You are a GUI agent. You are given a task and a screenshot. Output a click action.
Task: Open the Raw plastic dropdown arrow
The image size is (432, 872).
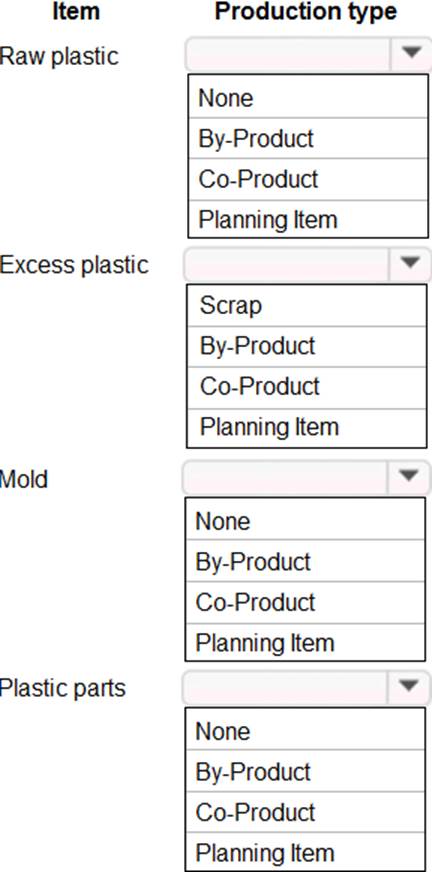tap(411, 53)
